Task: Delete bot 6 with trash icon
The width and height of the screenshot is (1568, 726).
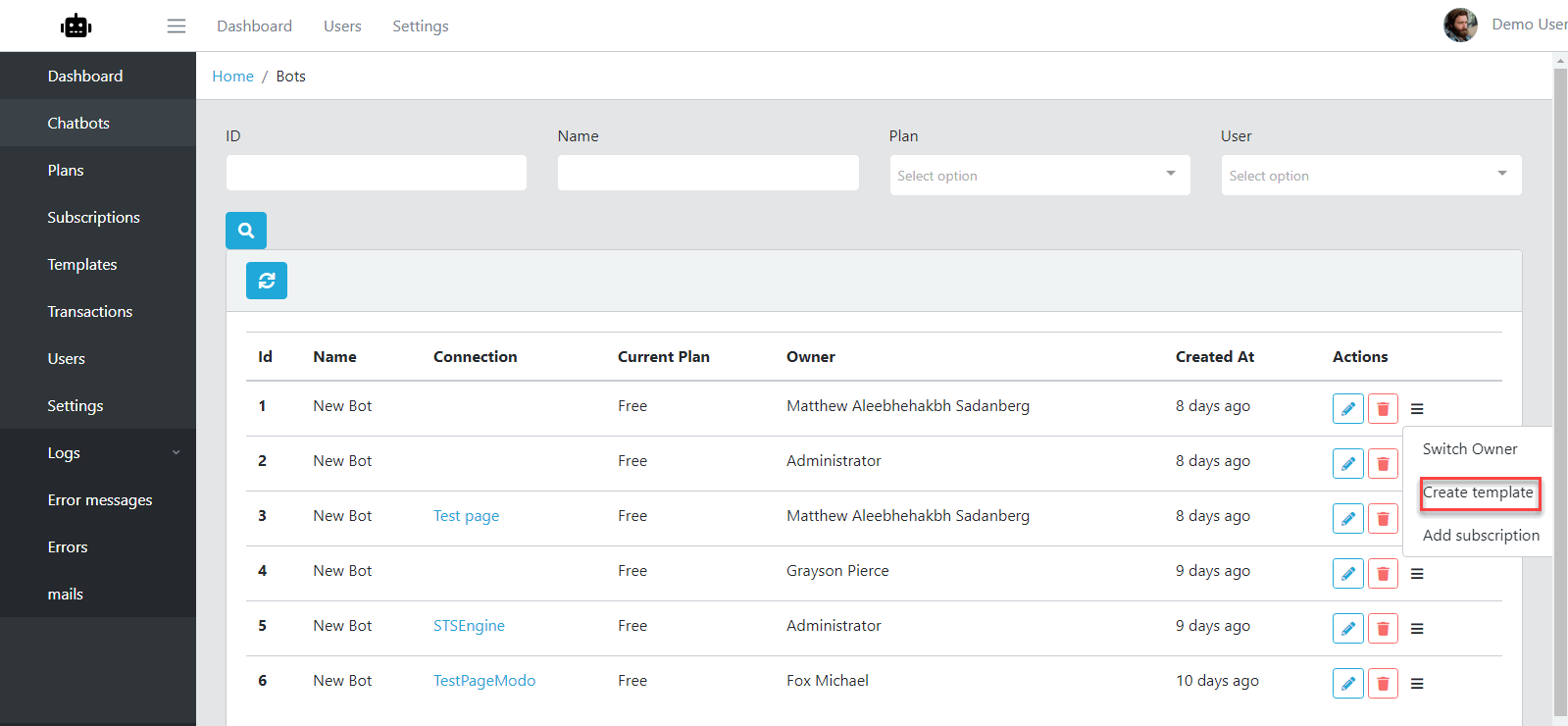Action: point(1383,683)
